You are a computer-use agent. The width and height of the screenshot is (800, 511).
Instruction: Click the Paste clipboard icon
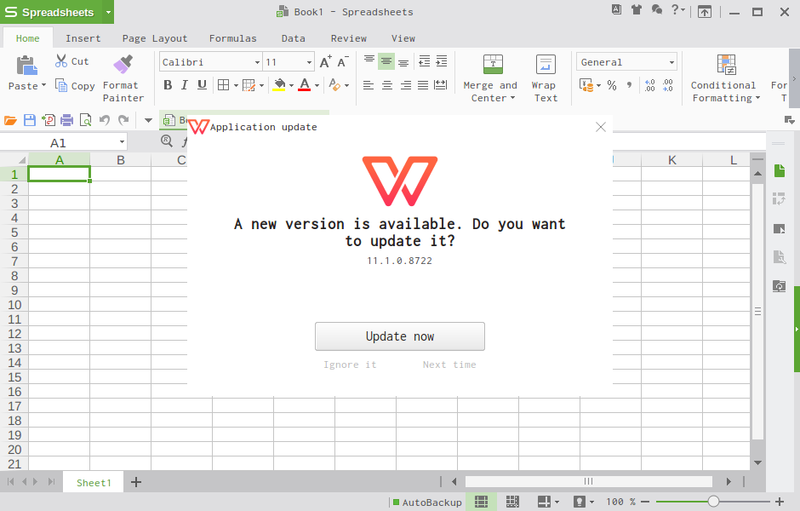(27, 66)
